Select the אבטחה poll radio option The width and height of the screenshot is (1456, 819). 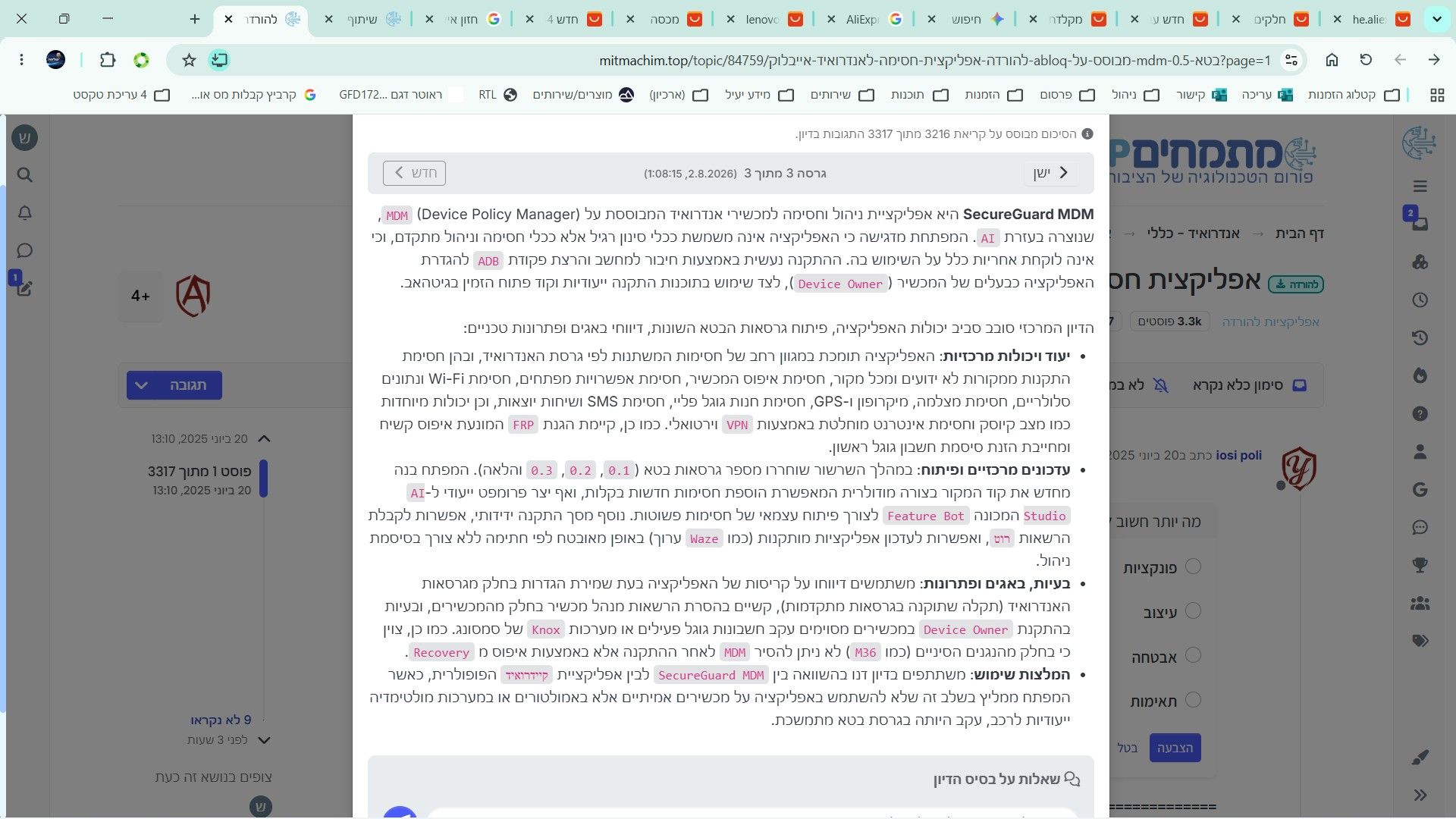pyautogui.click(x=1193, y=655)
